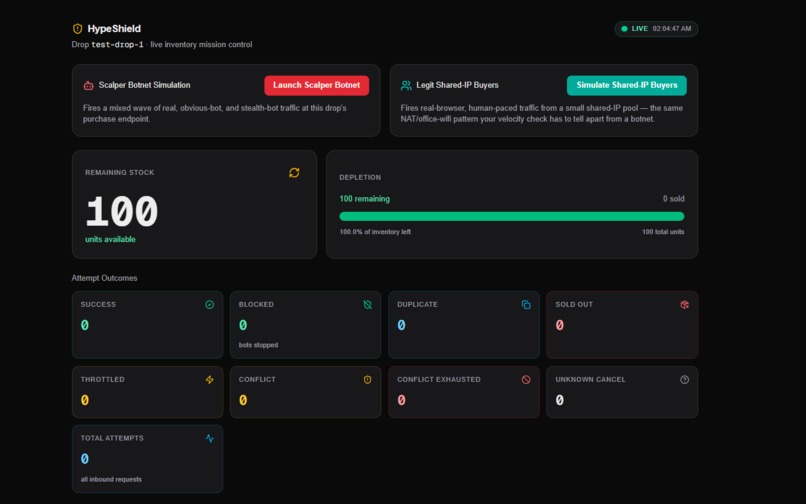The image size is (806, 504).
Task: Click the all inbound requests caption
Action: pyautogui.click(x=111, y=480)
